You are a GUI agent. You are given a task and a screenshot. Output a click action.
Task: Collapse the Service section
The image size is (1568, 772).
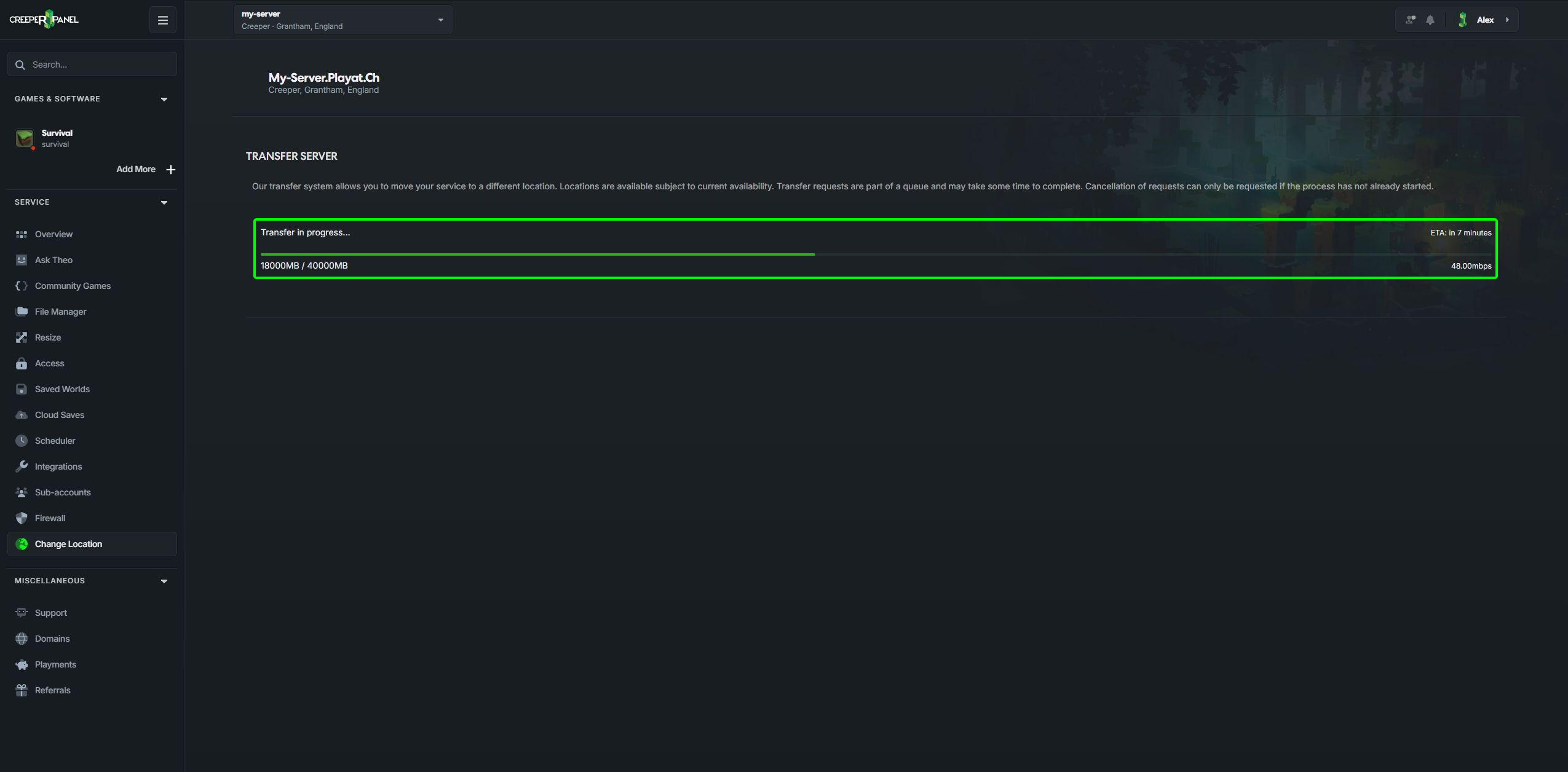point(164,202)
